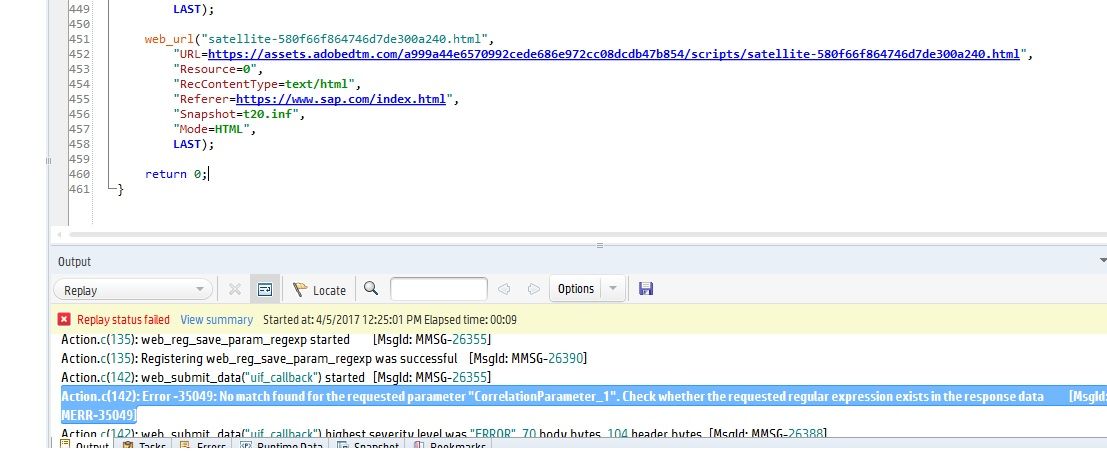Place cursor on the return 0 line
The height and width of the screenshot is (460, 1107).
tap(176, 174)
